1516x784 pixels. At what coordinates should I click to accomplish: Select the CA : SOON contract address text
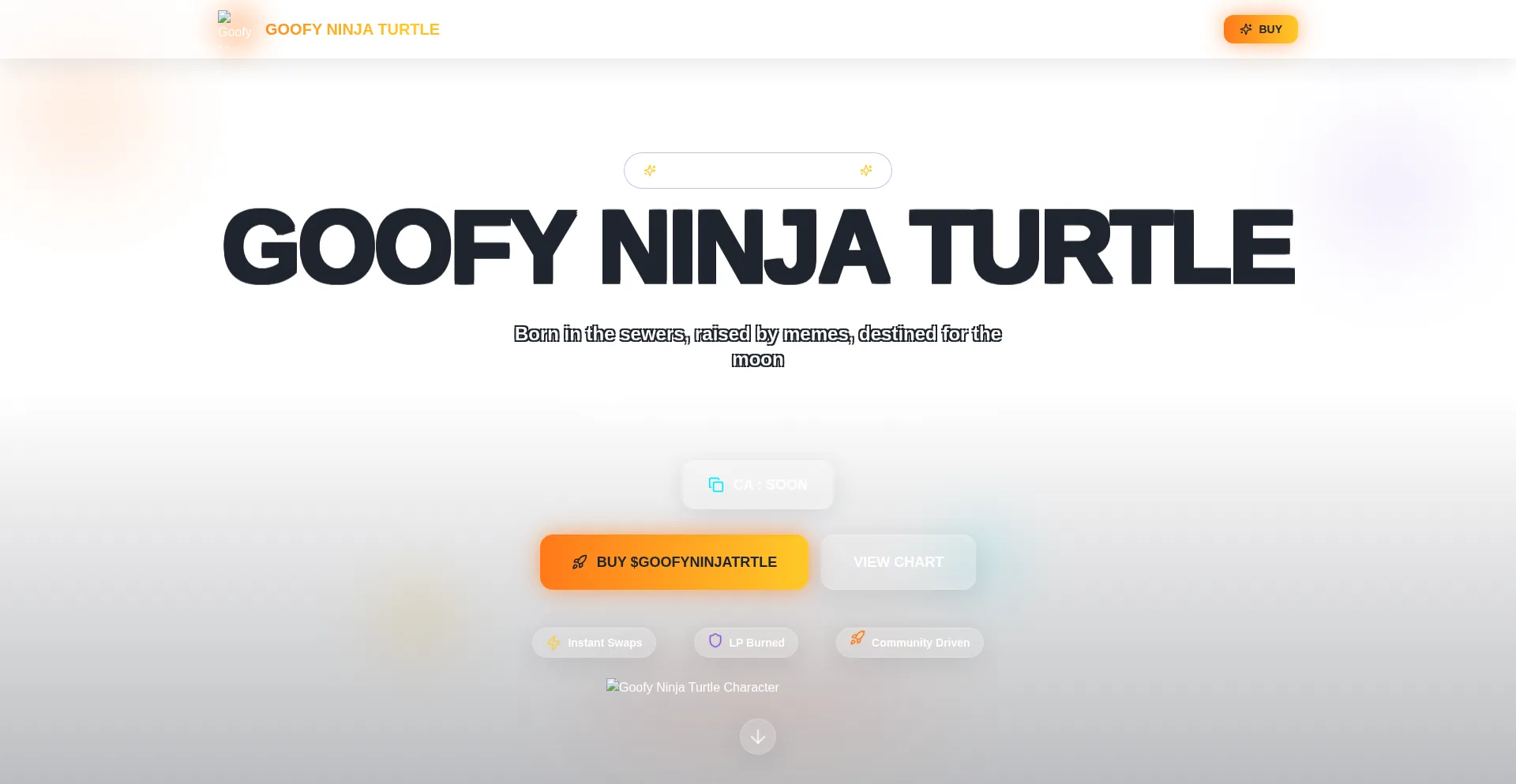[x=770, y=485]
